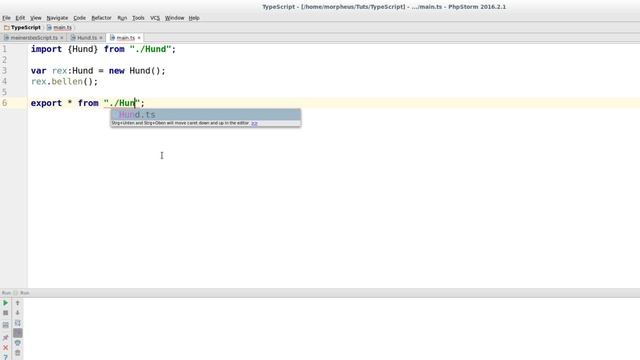Open the Navigate menu
640x360 pixels.
pyautogui.click(x=57, y=18)
